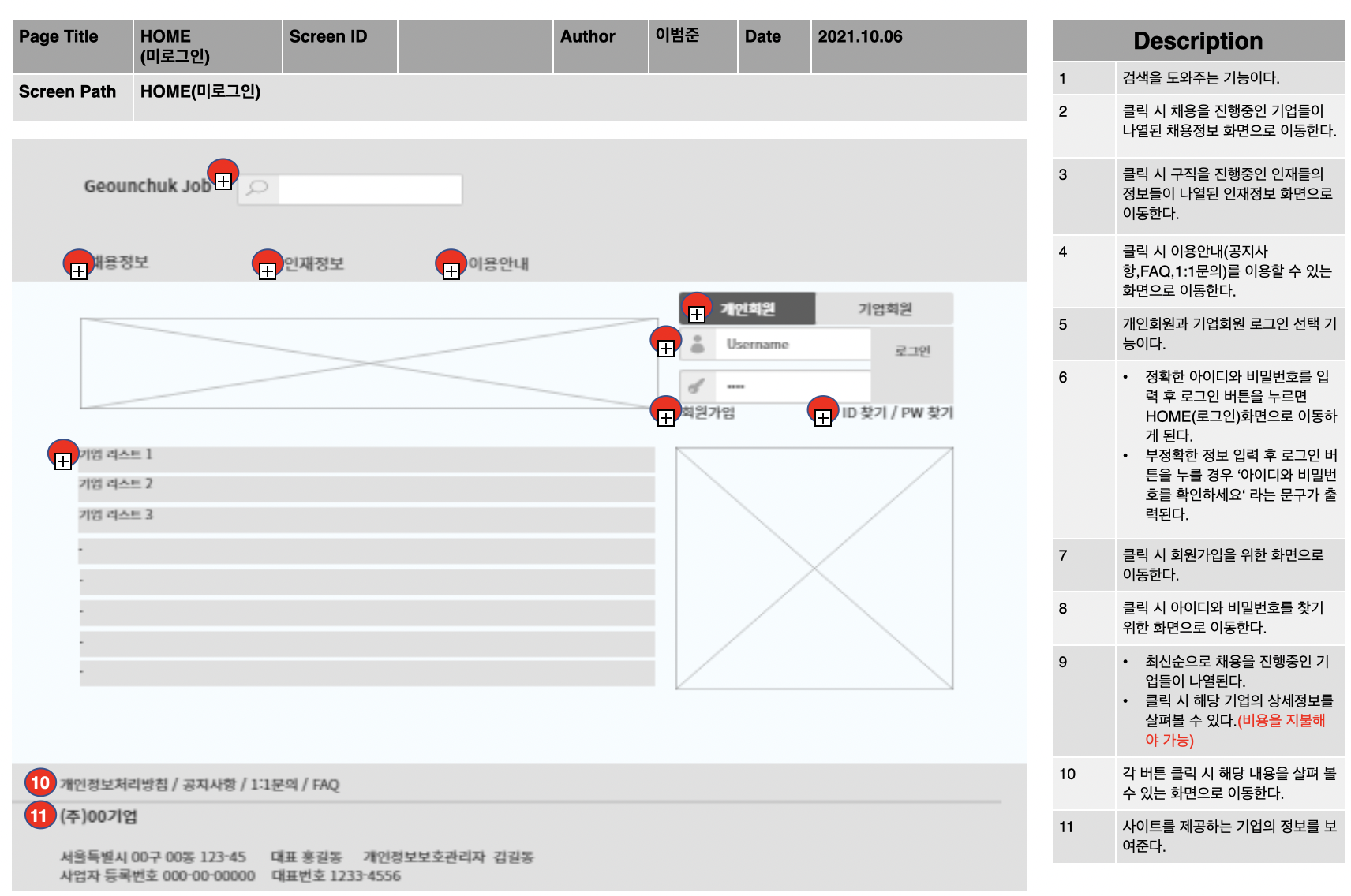This screenshot has height=896, width=1351.
Task: Click the Screen Path value HOME(미로그인)
Action: click(200, 91)
